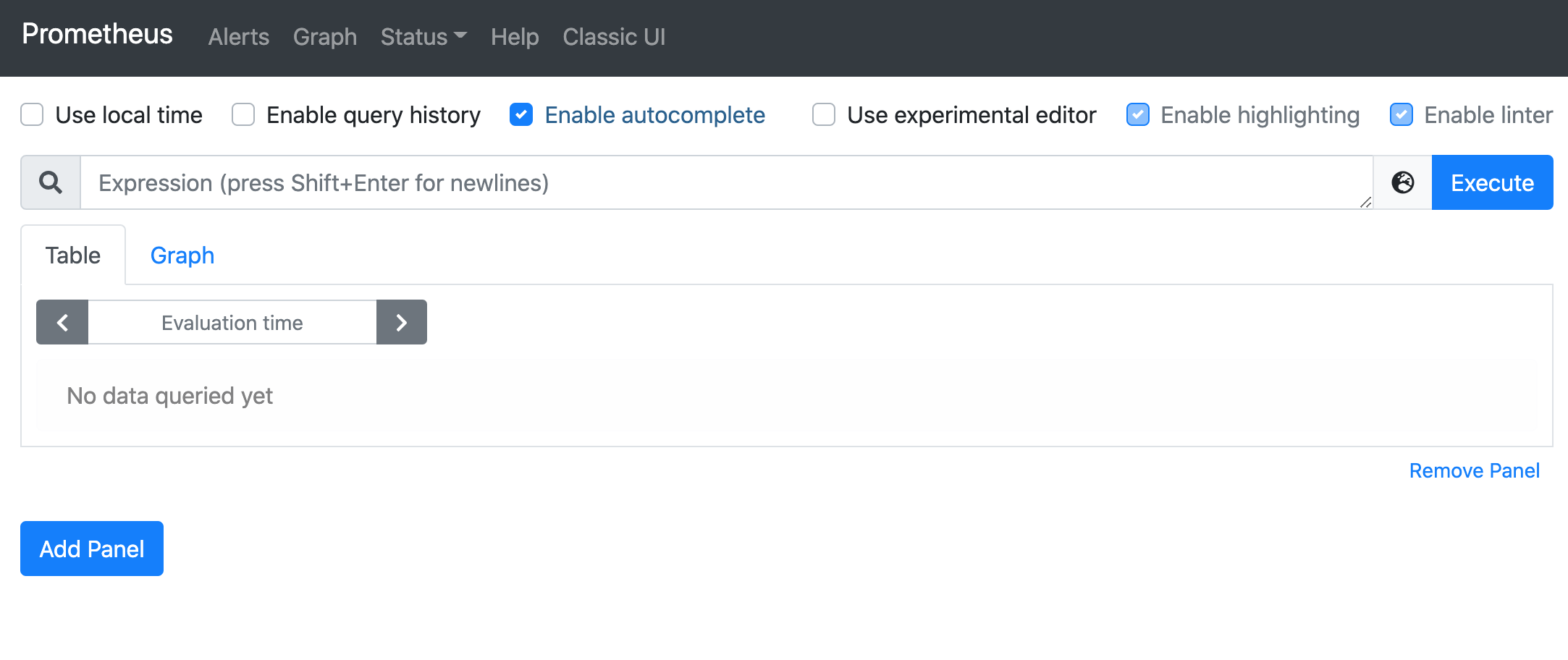Toggle the Enable linter checkbox
Image resolution: width=1568 pixels, height=660 pixels.
1401,115
